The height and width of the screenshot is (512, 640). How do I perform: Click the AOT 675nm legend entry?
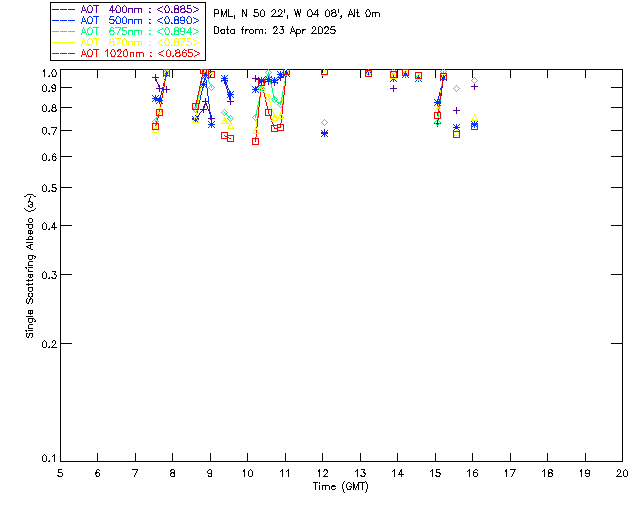tap(126, 31)
